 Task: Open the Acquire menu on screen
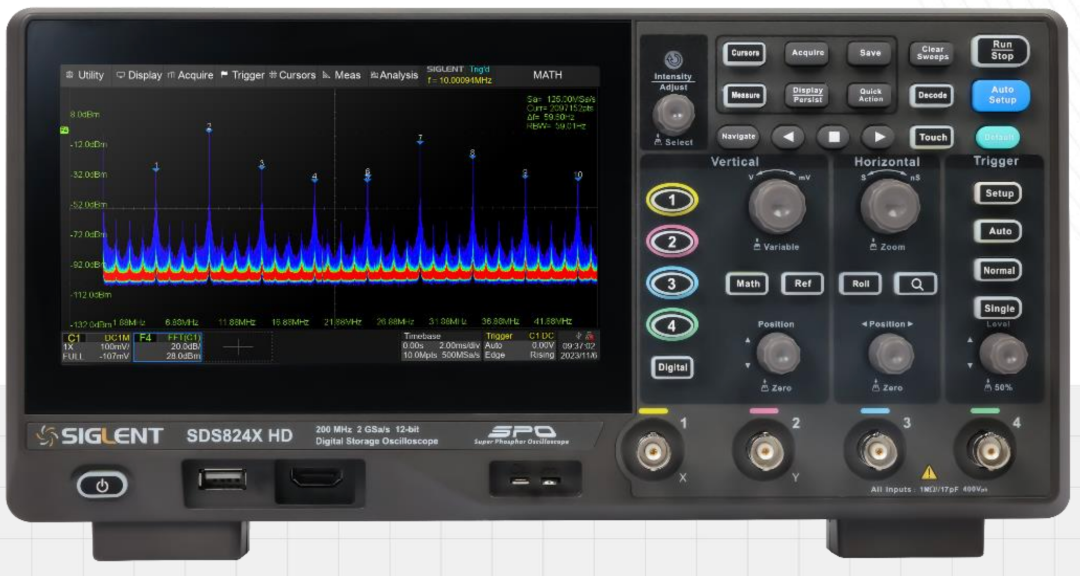pyautogui.click(x=190, y=75)
